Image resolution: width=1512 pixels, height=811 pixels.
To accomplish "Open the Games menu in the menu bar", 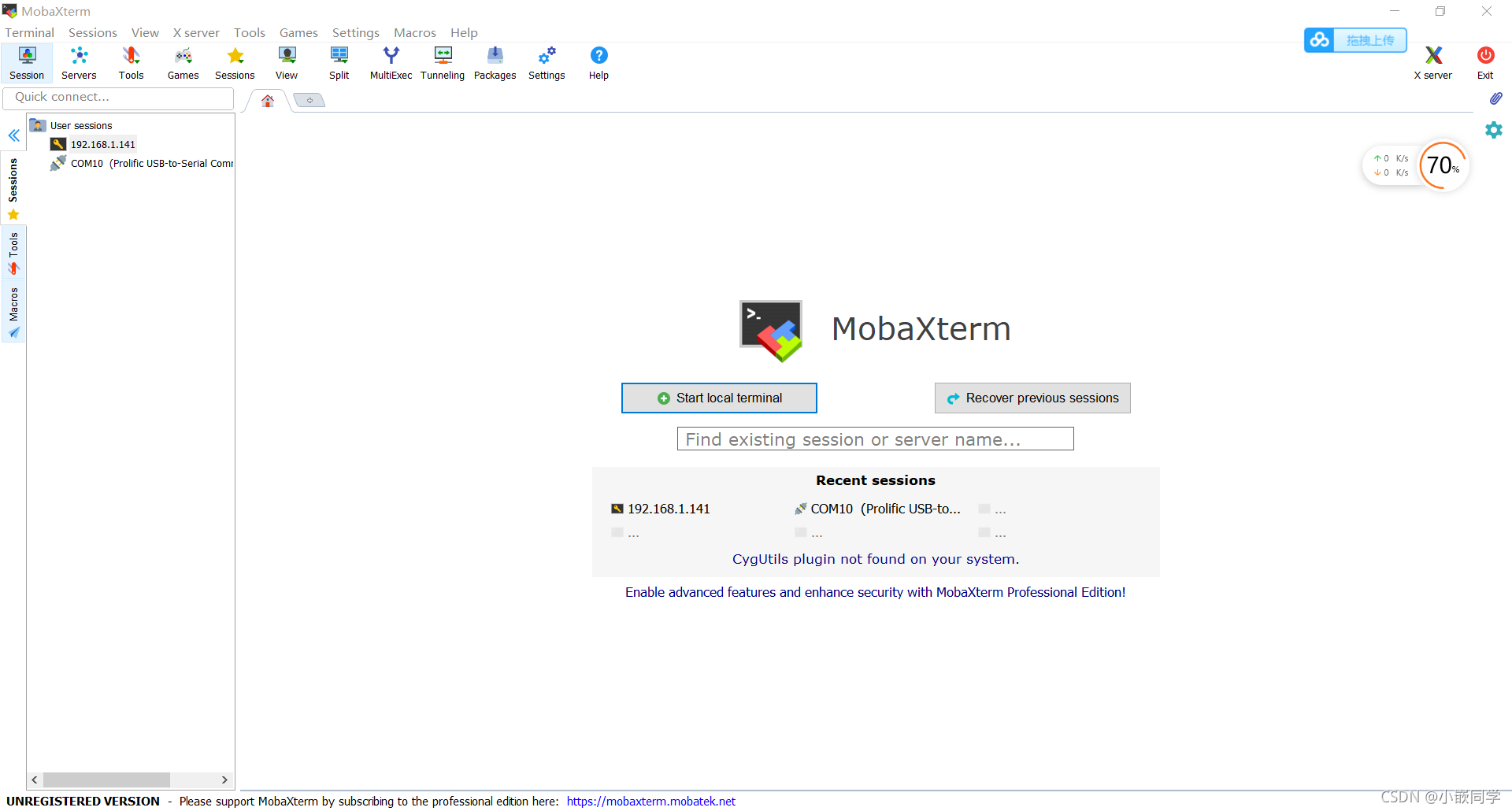I will pos(298,32).
